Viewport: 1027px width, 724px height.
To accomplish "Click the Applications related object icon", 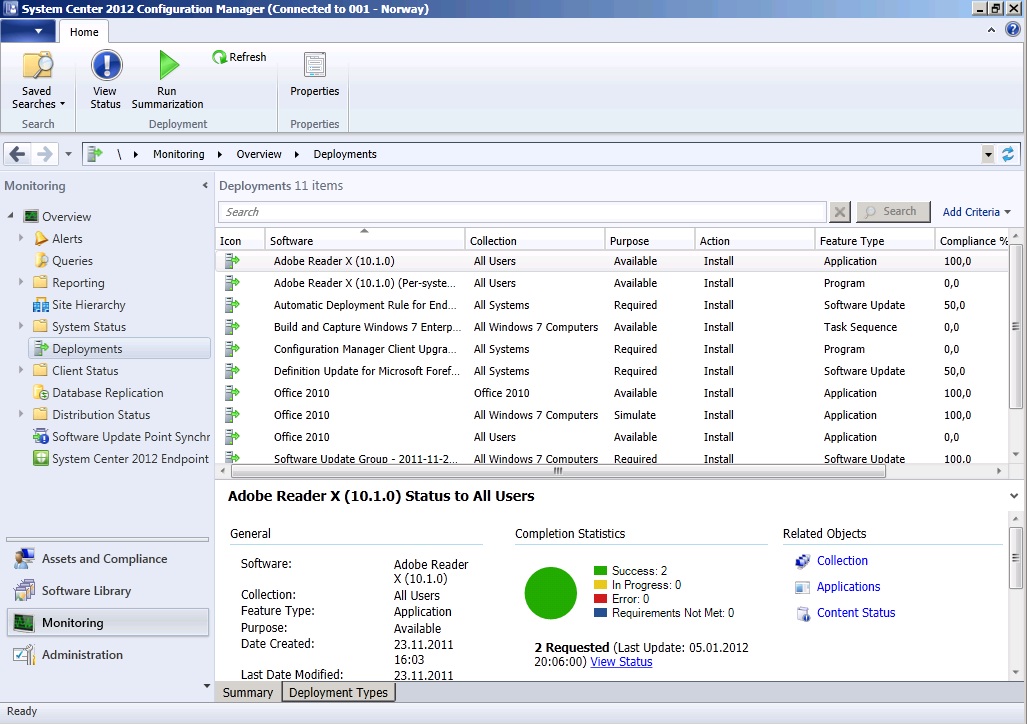I will pyautogui.click(x=802, y=587).
